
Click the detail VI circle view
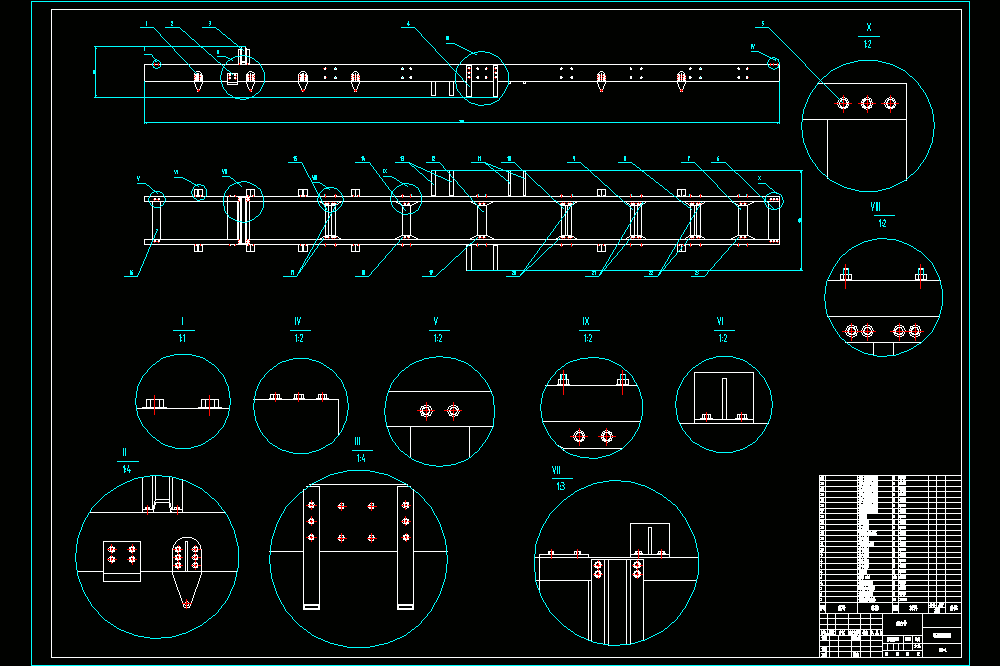(724, 404)
